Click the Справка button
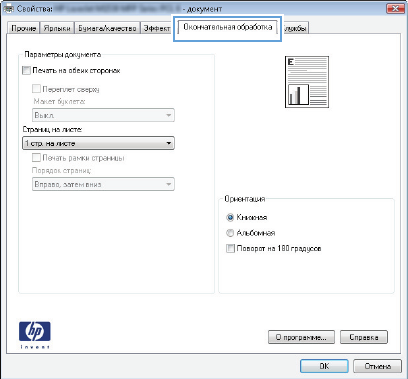408x379 pixels. click(x=364, y=337)
